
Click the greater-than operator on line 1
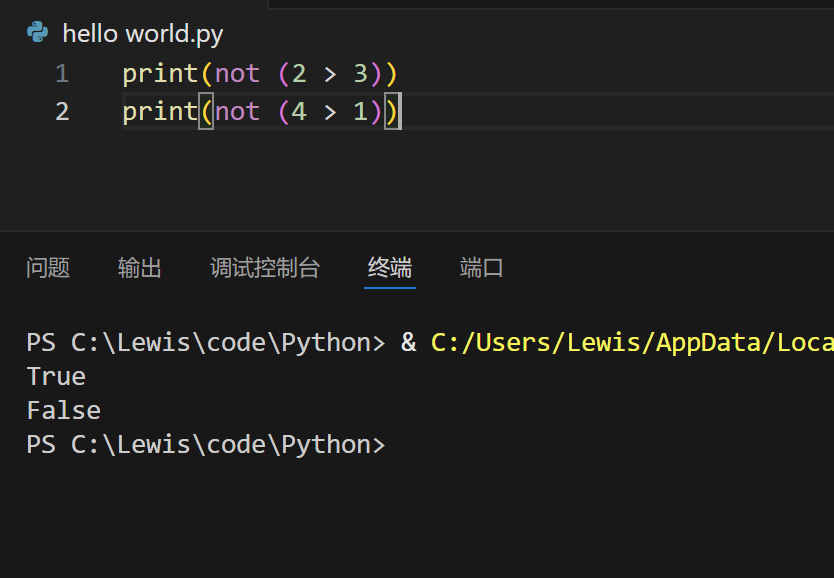329,74
